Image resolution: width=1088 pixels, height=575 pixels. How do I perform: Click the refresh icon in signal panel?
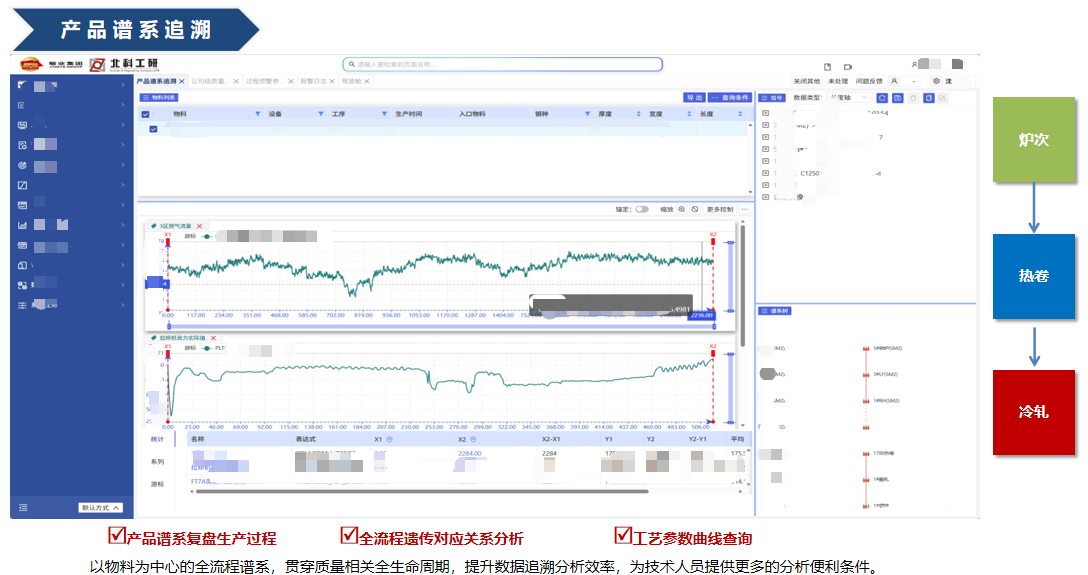pos(882,98)
